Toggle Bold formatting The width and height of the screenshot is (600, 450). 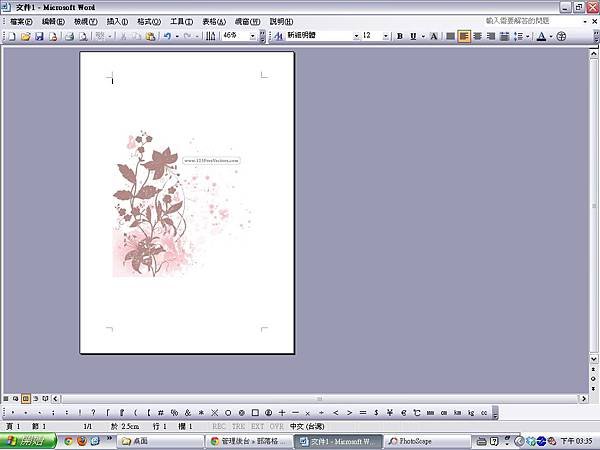399,36
